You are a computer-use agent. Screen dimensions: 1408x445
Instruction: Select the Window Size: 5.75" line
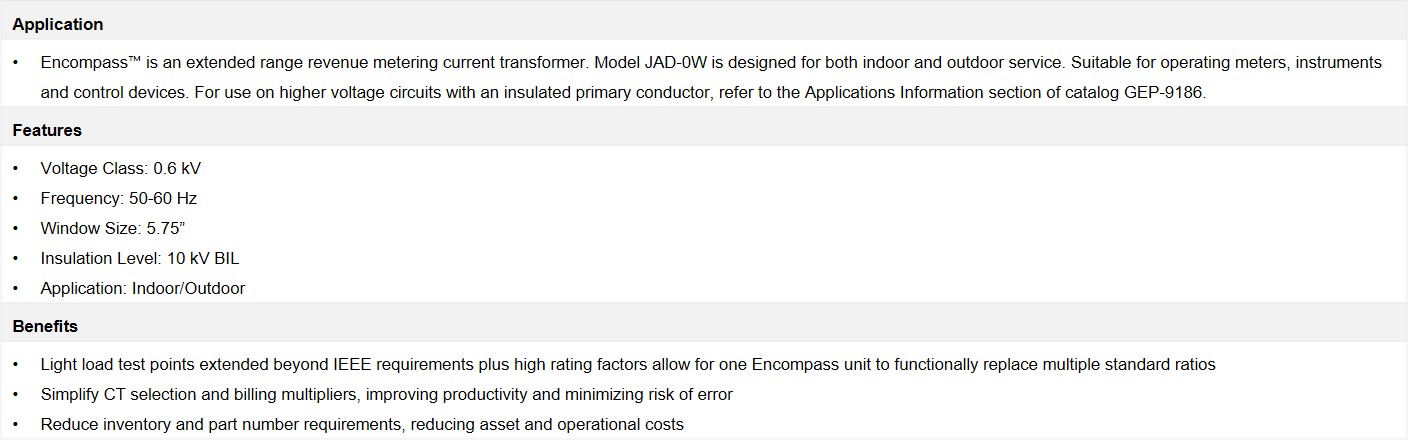click(113, 228)
